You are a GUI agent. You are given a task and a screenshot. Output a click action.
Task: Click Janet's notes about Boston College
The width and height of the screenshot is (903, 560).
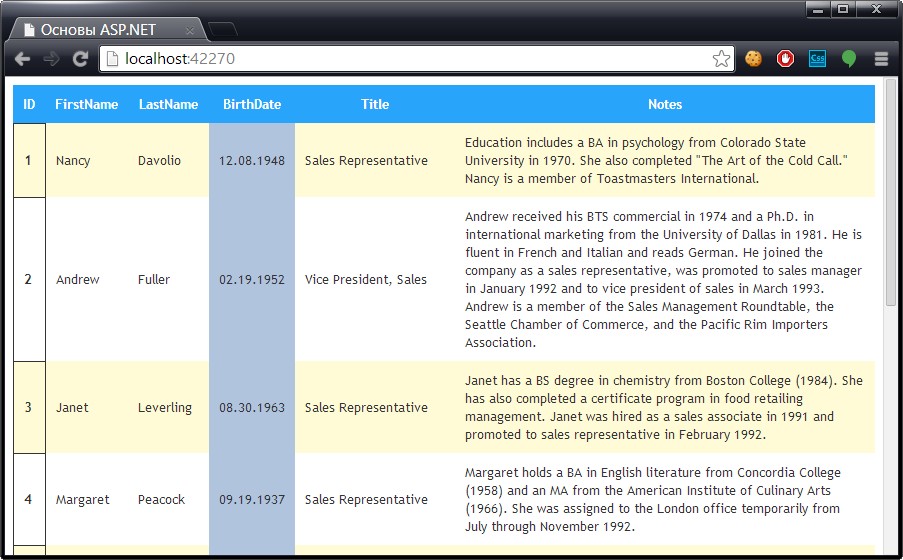click(663, 407)
